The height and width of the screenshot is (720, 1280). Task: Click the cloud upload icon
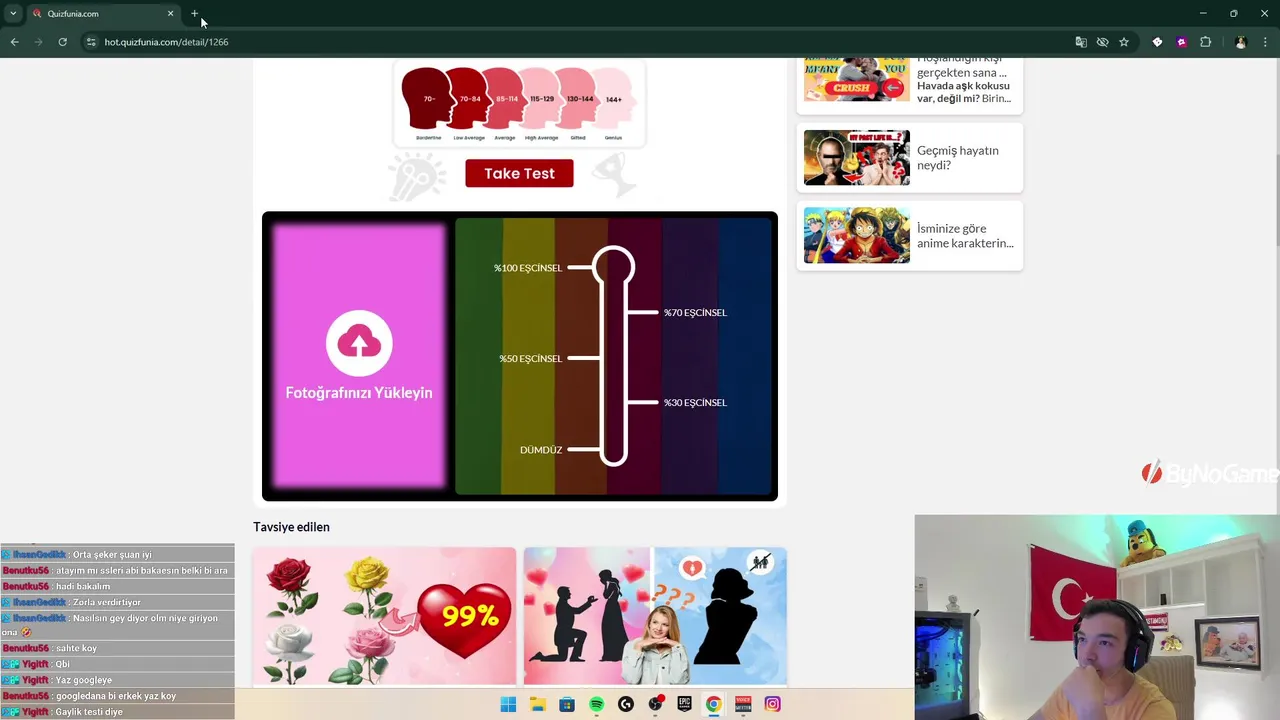[x=359, y=343]
